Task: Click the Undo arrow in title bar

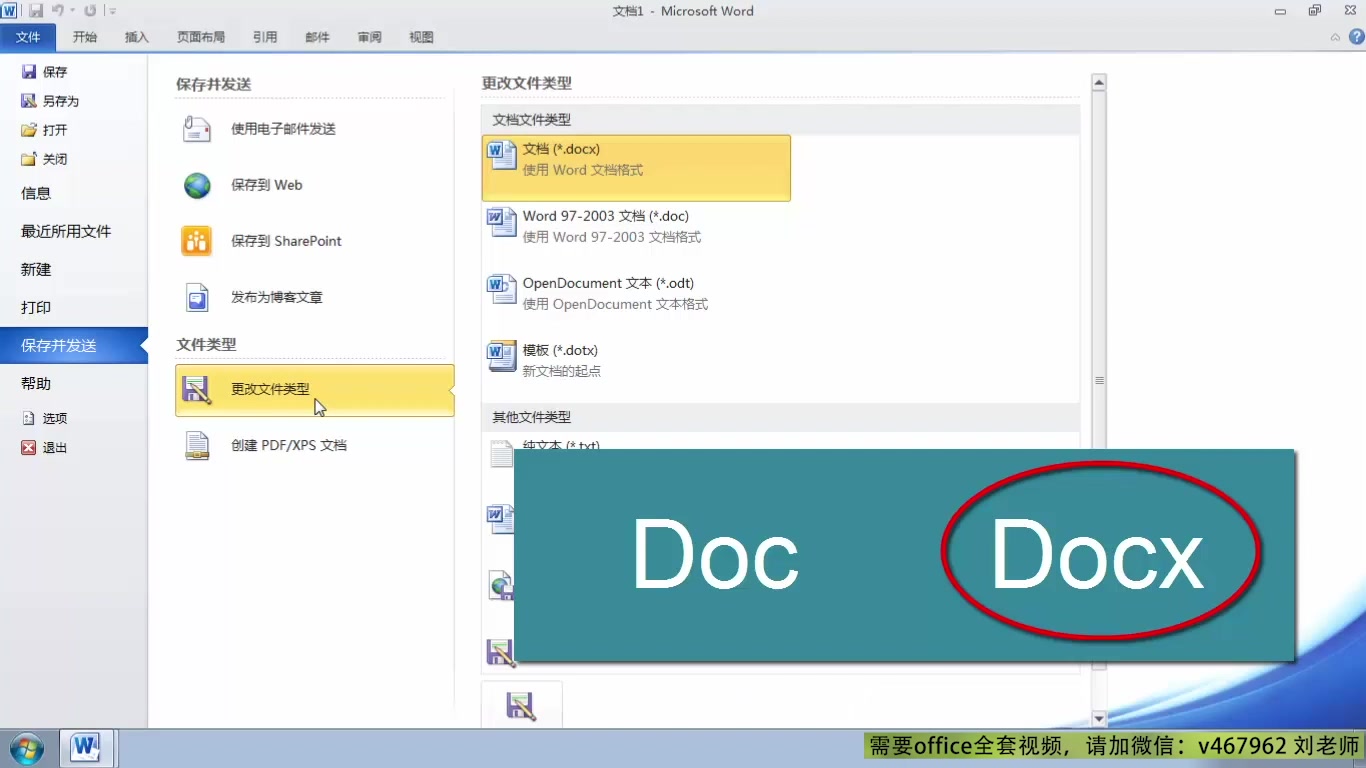Action: point(57,11)
